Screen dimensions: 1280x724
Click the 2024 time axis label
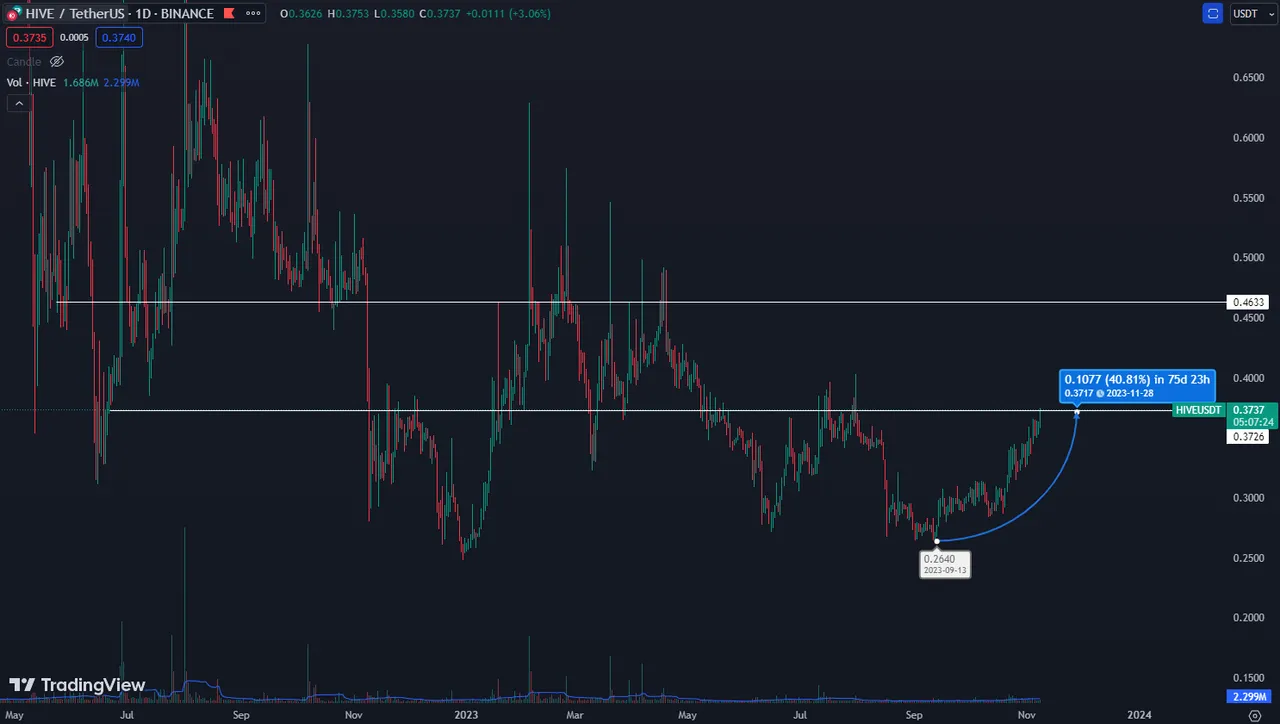click(x=1138, y=715)
